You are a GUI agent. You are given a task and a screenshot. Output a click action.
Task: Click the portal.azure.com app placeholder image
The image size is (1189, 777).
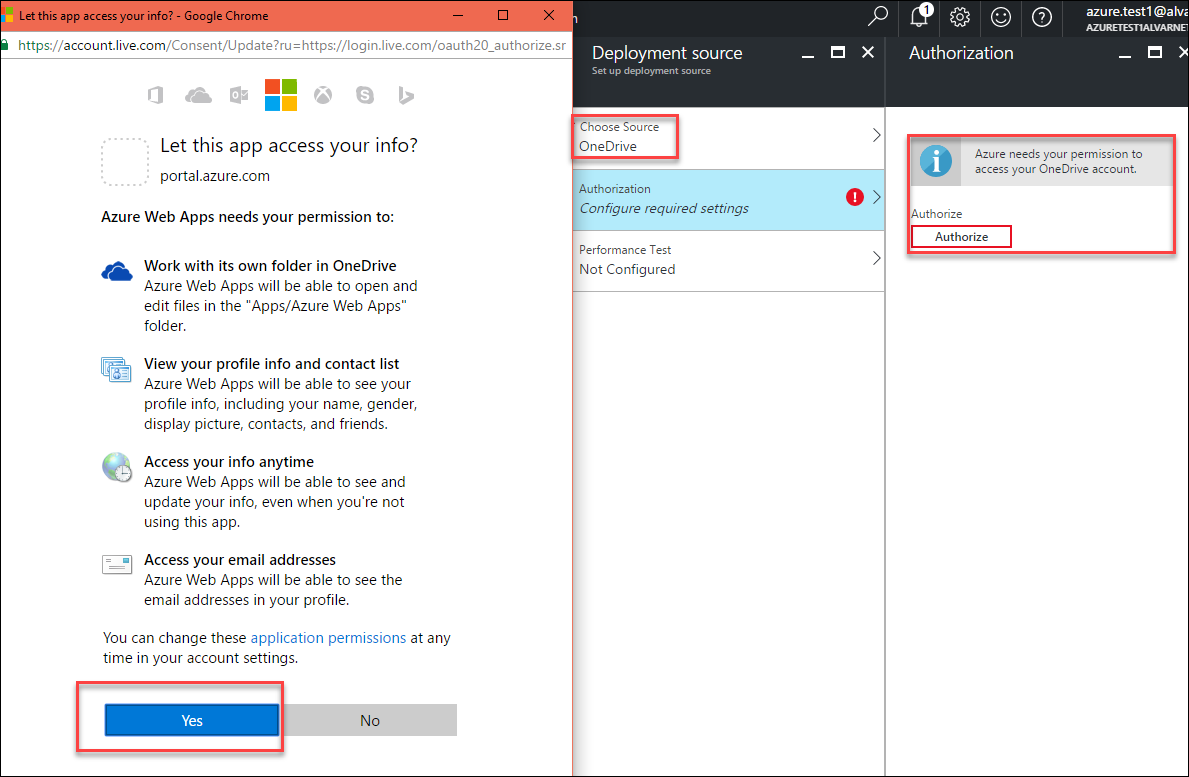(x=125, y=161)
